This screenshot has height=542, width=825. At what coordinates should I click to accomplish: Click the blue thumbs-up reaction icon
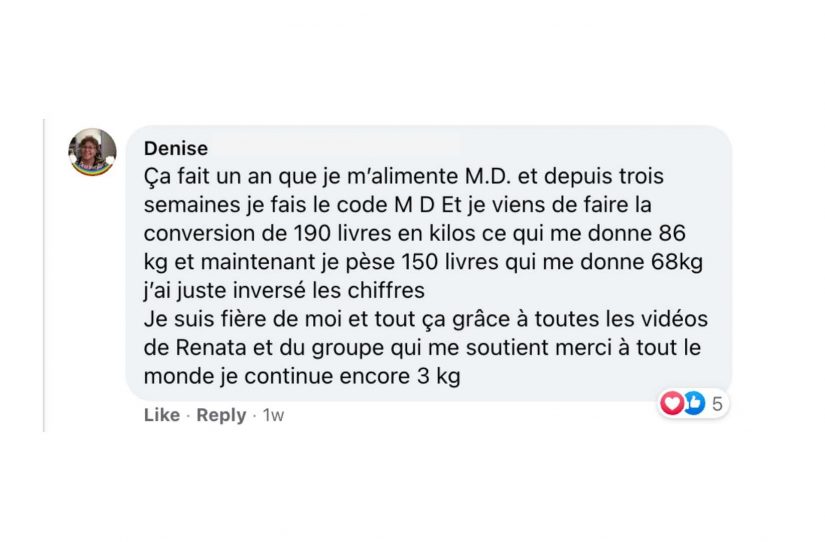click(693, 404)
